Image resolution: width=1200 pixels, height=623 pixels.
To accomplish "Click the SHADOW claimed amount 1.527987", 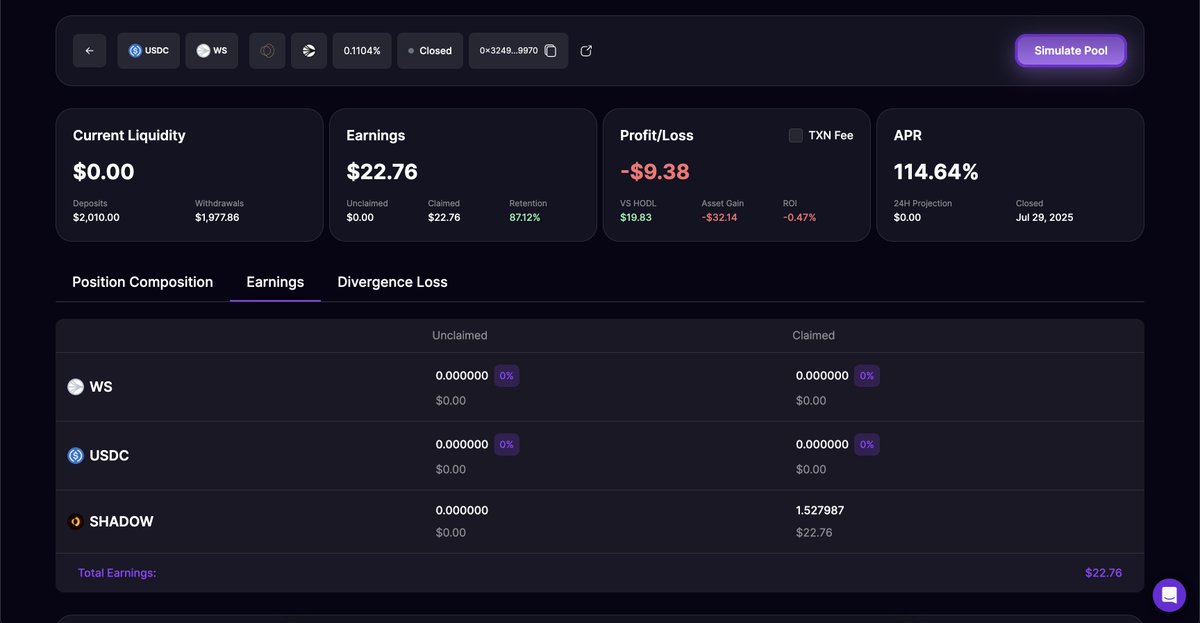I will click(820, 510).
